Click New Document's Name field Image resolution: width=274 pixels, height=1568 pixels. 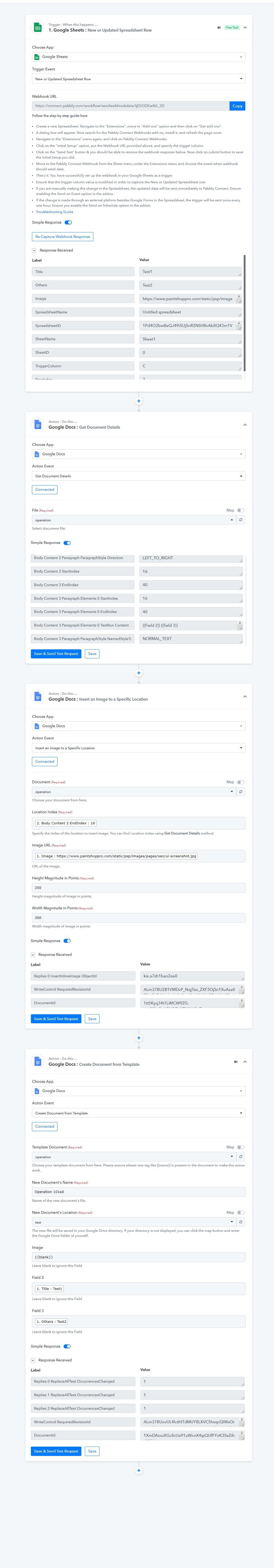[x=139, y=1192]
